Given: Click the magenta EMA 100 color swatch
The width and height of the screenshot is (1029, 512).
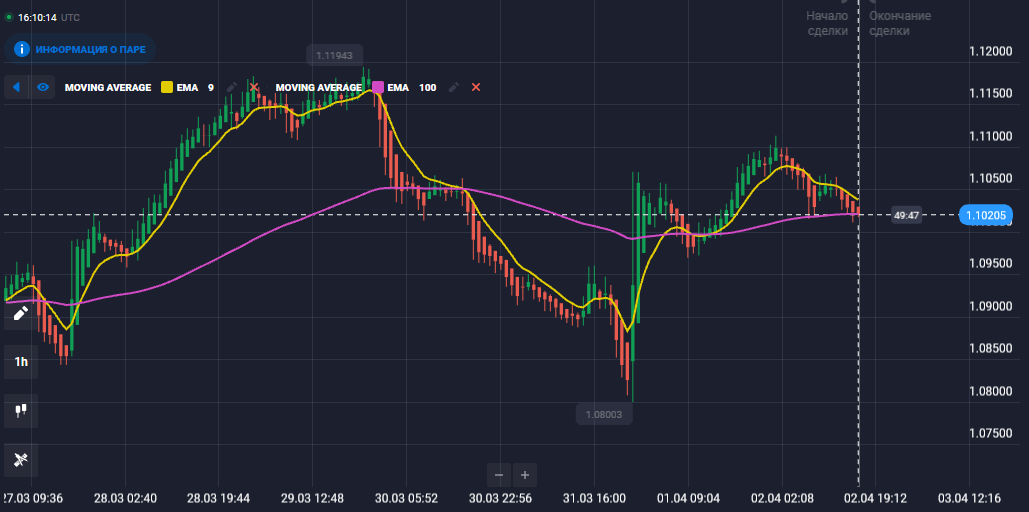Looking at the screenshot, I should [378, 88].
